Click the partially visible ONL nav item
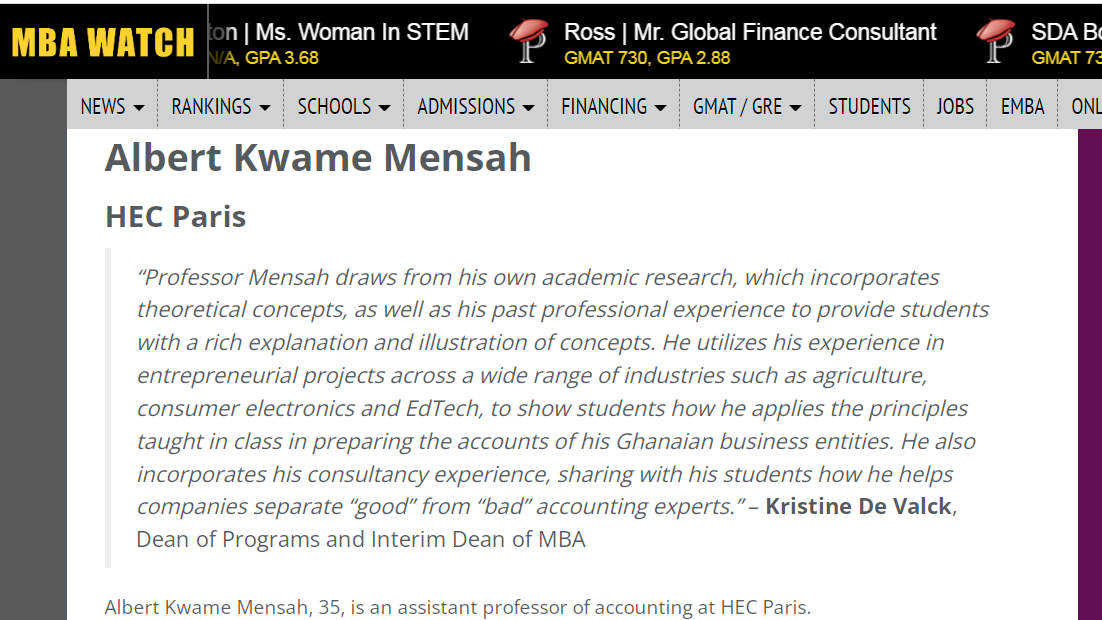The image size is (1102, 620). (x=1085, y=106)
